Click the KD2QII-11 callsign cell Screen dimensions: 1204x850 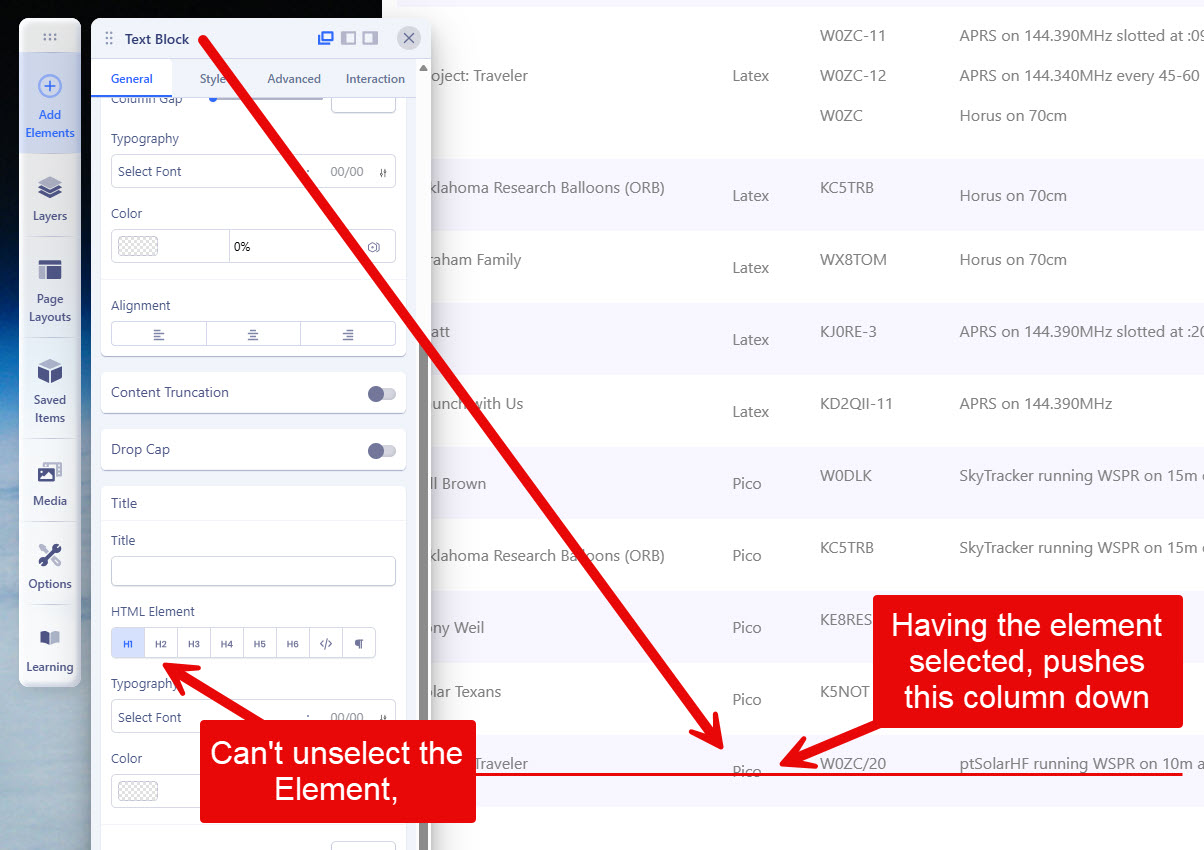pos(856,404)
